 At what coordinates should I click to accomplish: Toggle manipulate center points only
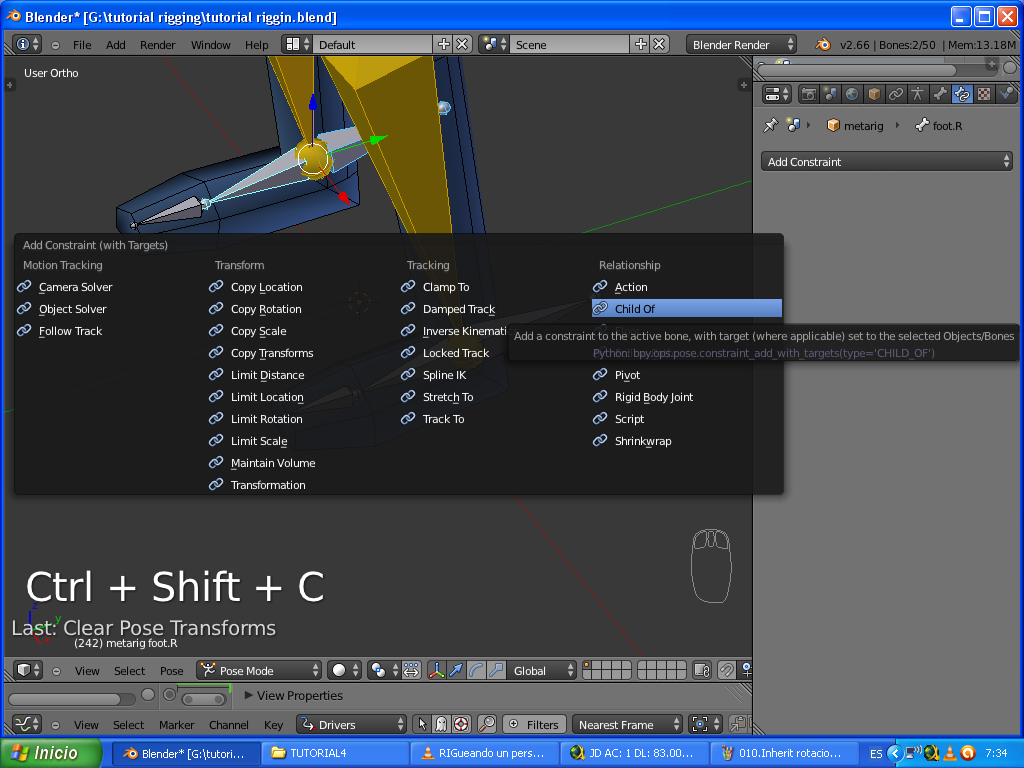click(x=411, y=670)
